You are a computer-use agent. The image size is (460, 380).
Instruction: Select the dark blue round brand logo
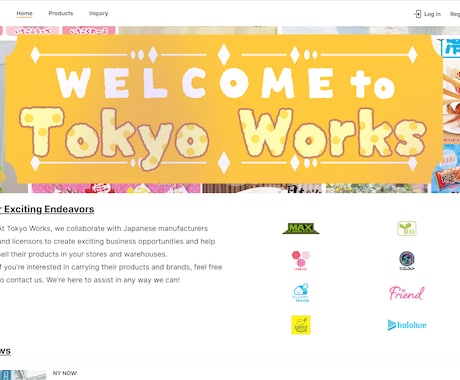407,260
